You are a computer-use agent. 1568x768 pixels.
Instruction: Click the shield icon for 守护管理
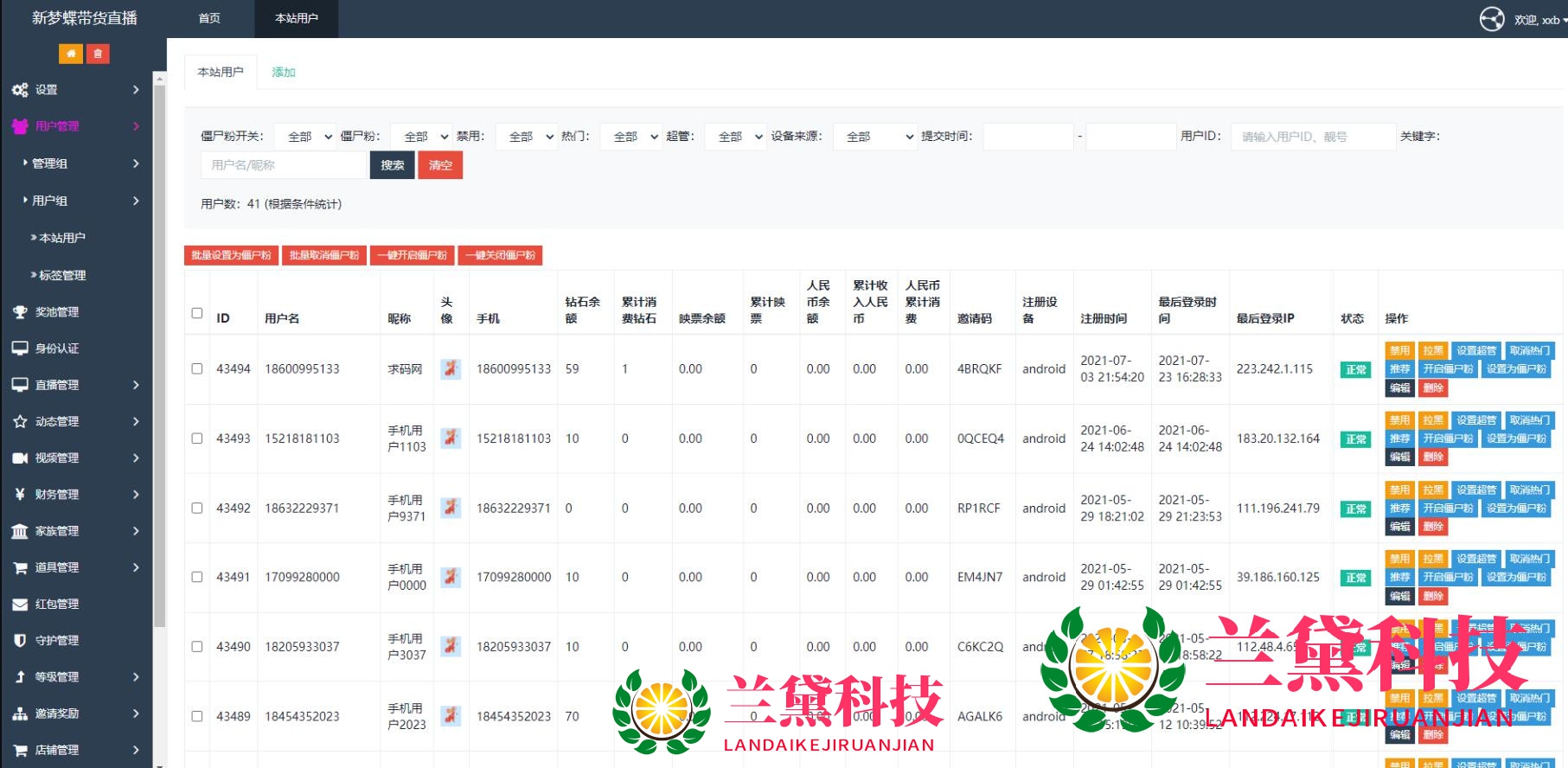pyautogui.click(x=20, y=641)
